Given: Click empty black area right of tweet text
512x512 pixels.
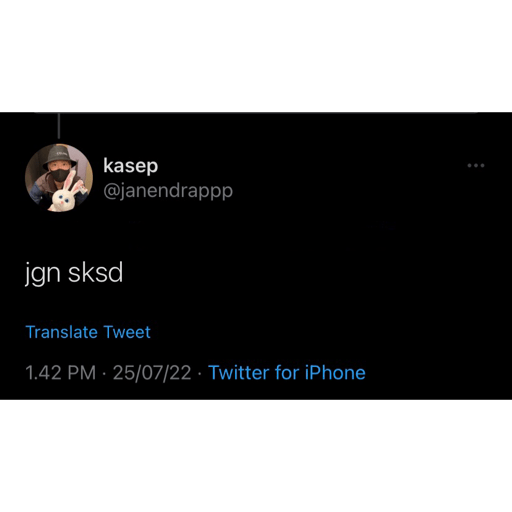Looking at the screenshot, I should [300, 273].
